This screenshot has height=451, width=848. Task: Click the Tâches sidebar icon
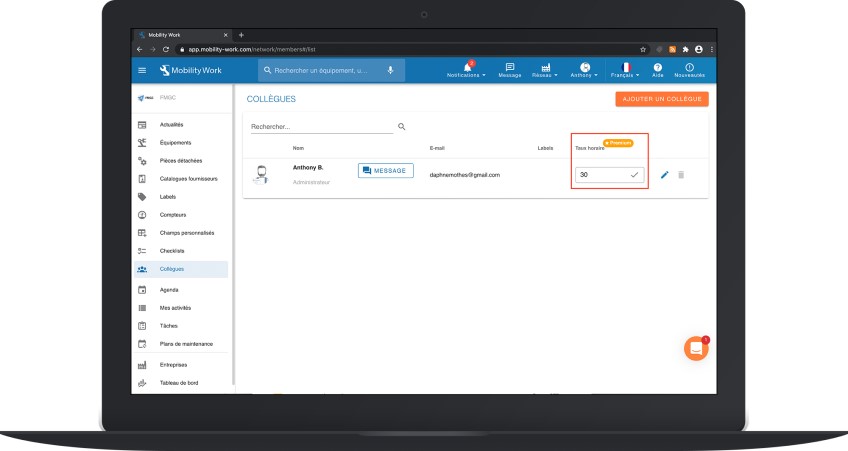pos(142,326)
